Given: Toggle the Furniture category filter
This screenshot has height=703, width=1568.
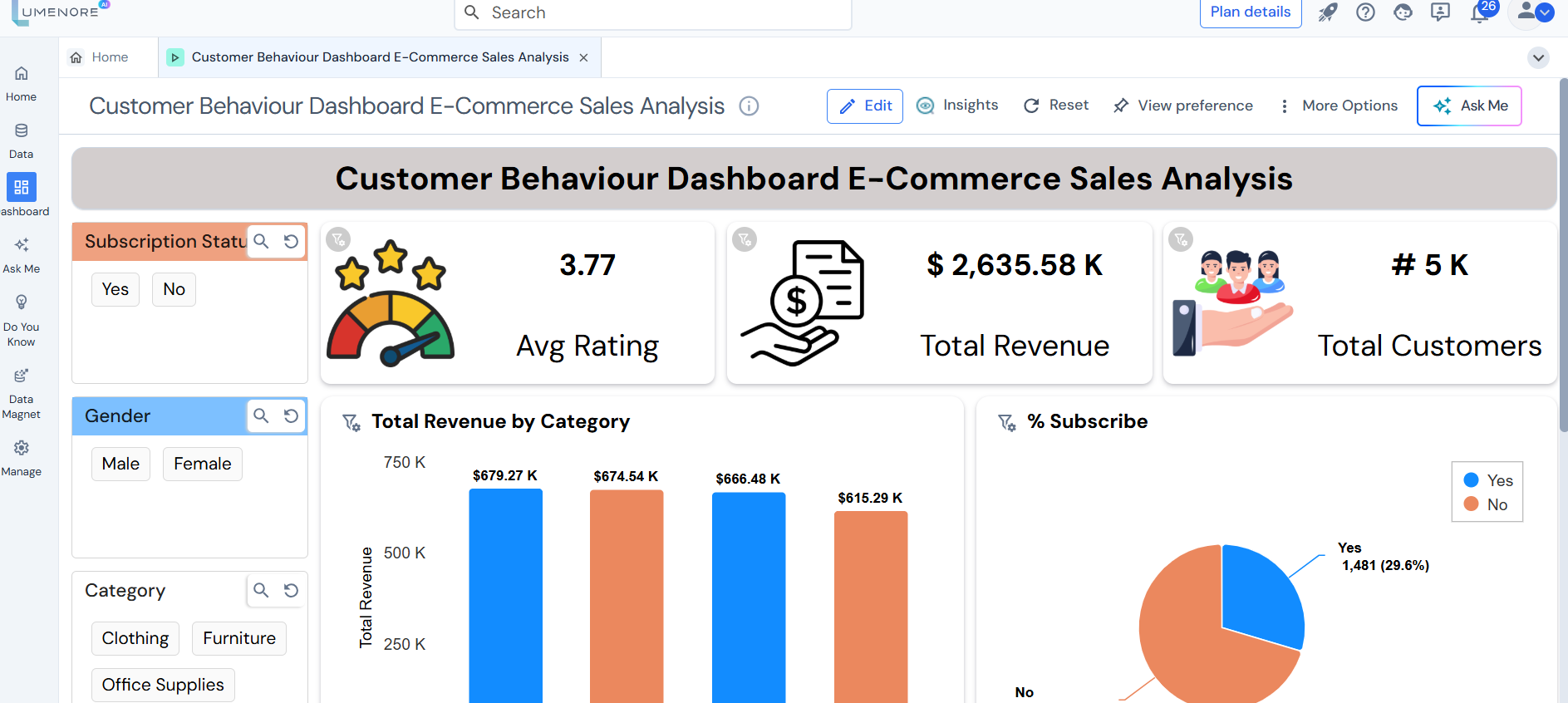Looking at the screenshot, I should 239,638.
